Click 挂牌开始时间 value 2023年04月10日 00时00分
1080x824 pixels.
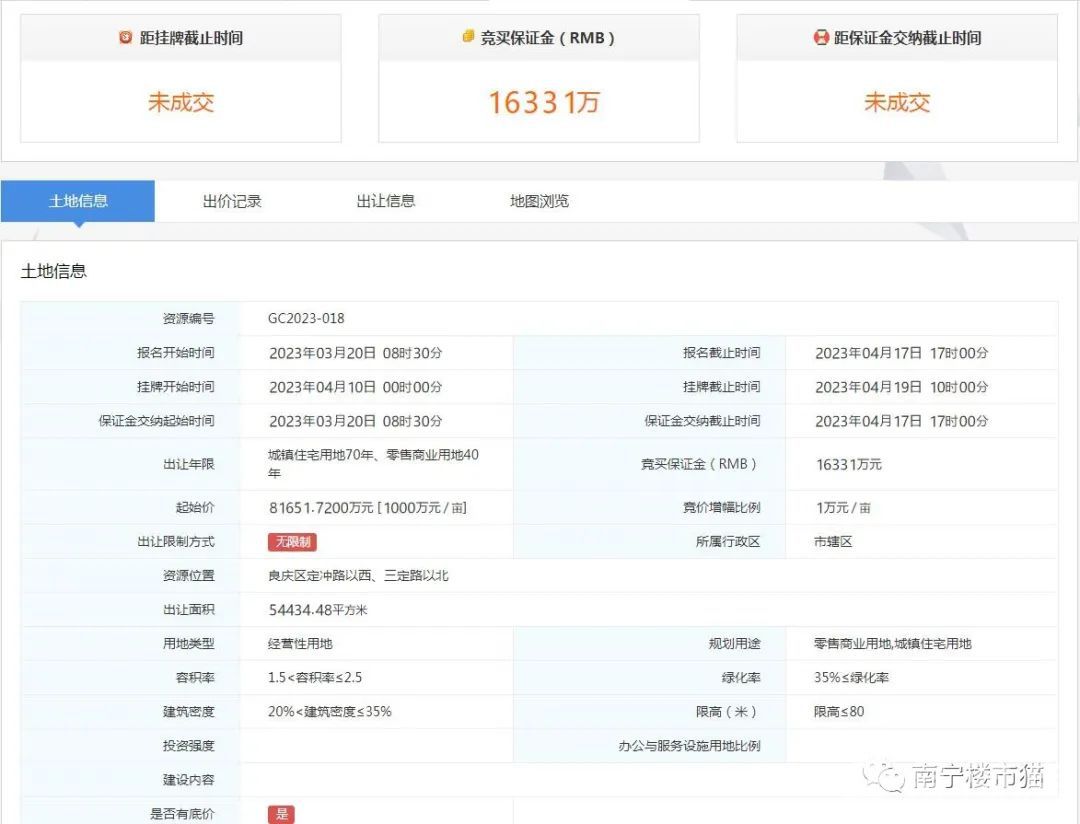(355, 387)
